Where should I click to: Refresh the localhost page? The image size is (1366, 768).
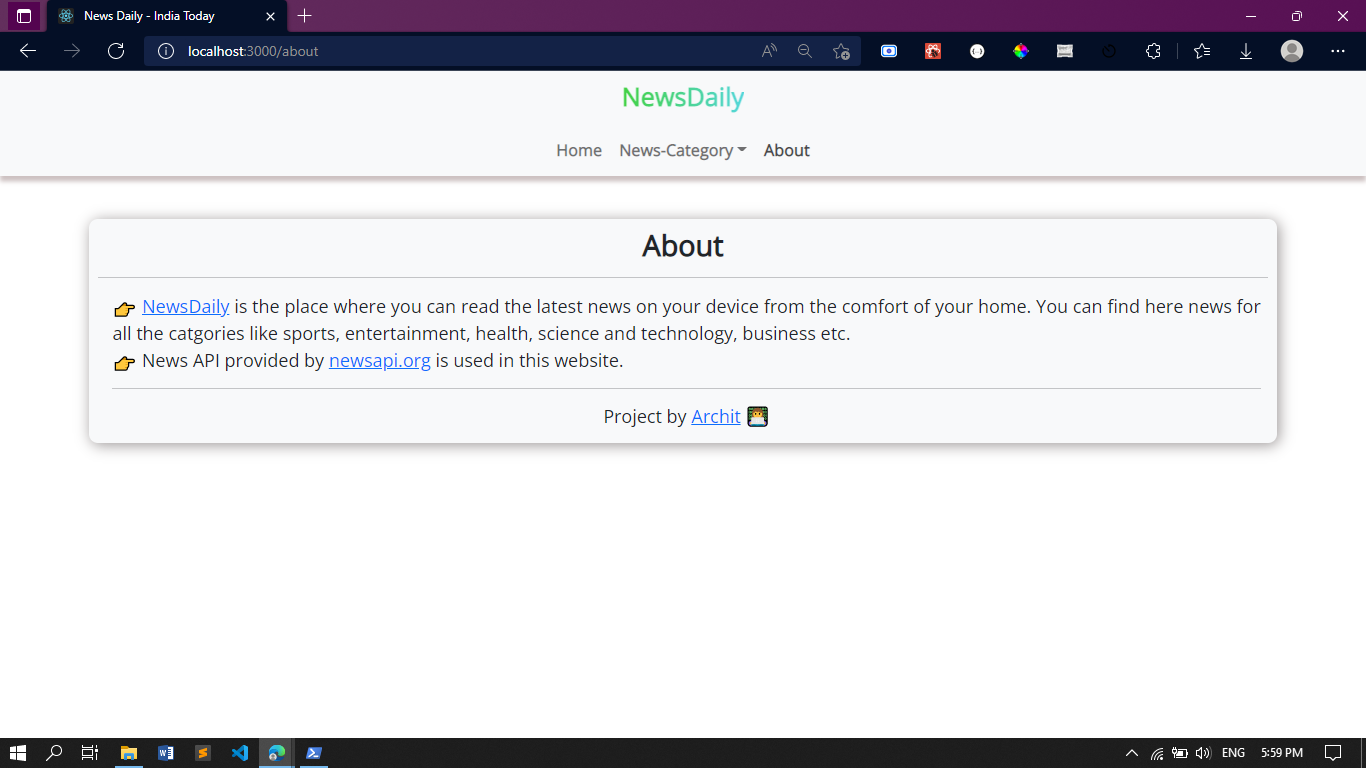coord(116,51)
